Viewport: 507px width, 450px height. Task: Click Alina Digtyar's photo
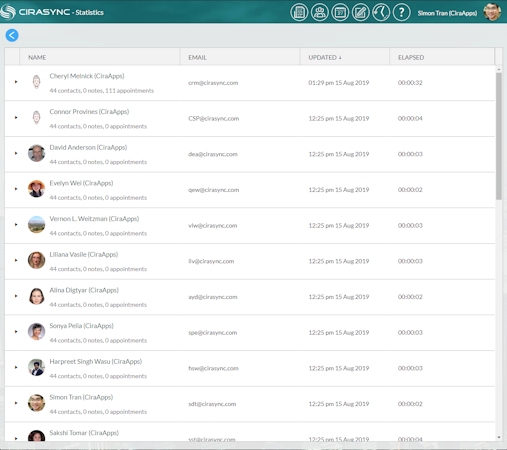coord(36,296)
